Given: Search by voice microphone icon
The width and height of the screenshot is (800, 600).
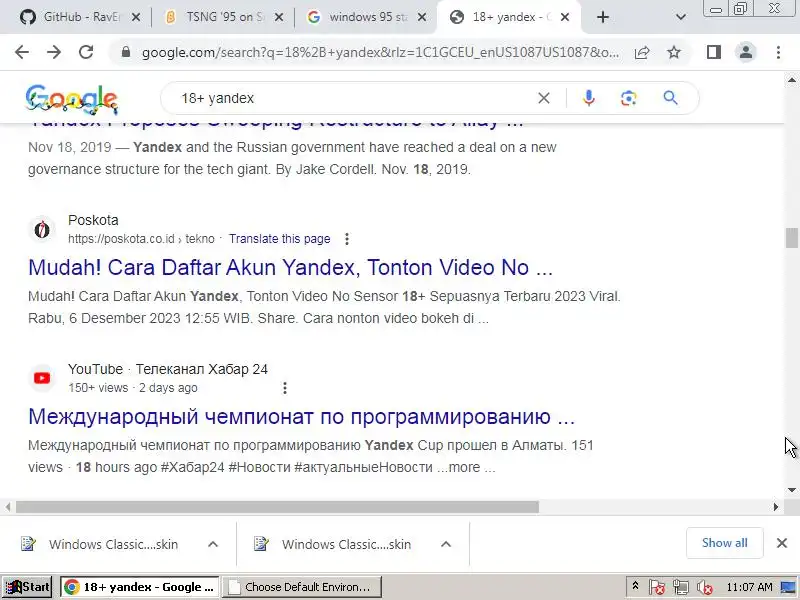Looking at the screenshot, I should click(589, 98).
